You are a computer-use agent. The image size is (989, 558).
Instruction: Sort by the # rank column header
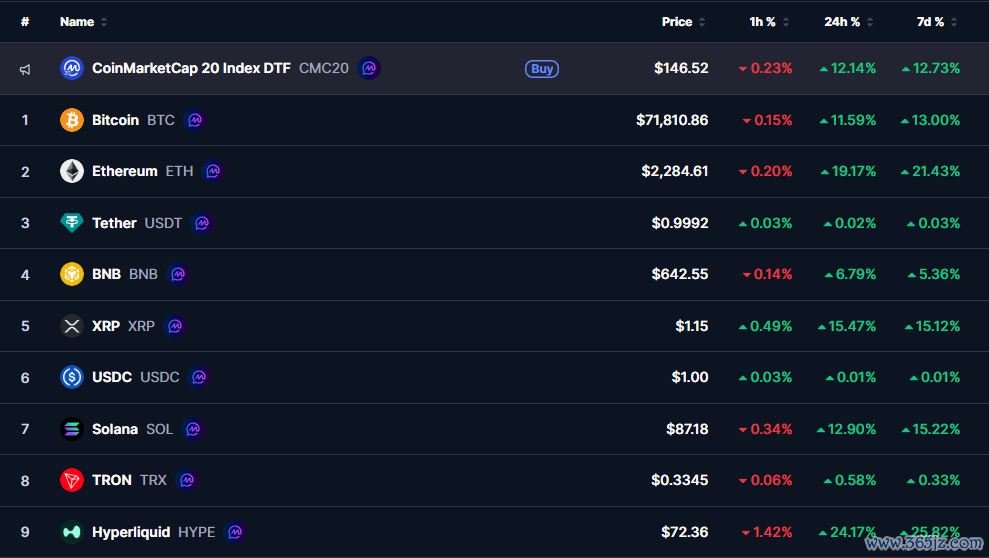[x=25, y=22]
